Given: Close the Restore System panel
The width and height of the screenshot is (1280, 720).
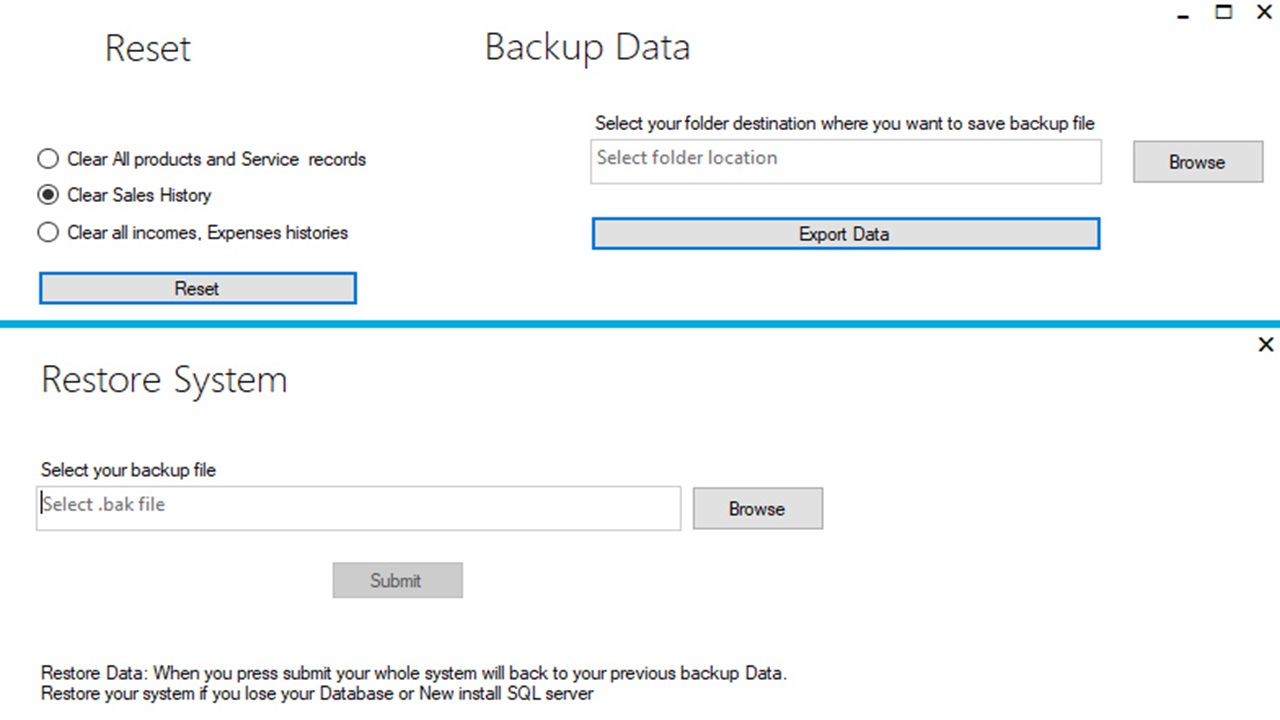Looking at the screenshot, I should (x=1265, y=344).
